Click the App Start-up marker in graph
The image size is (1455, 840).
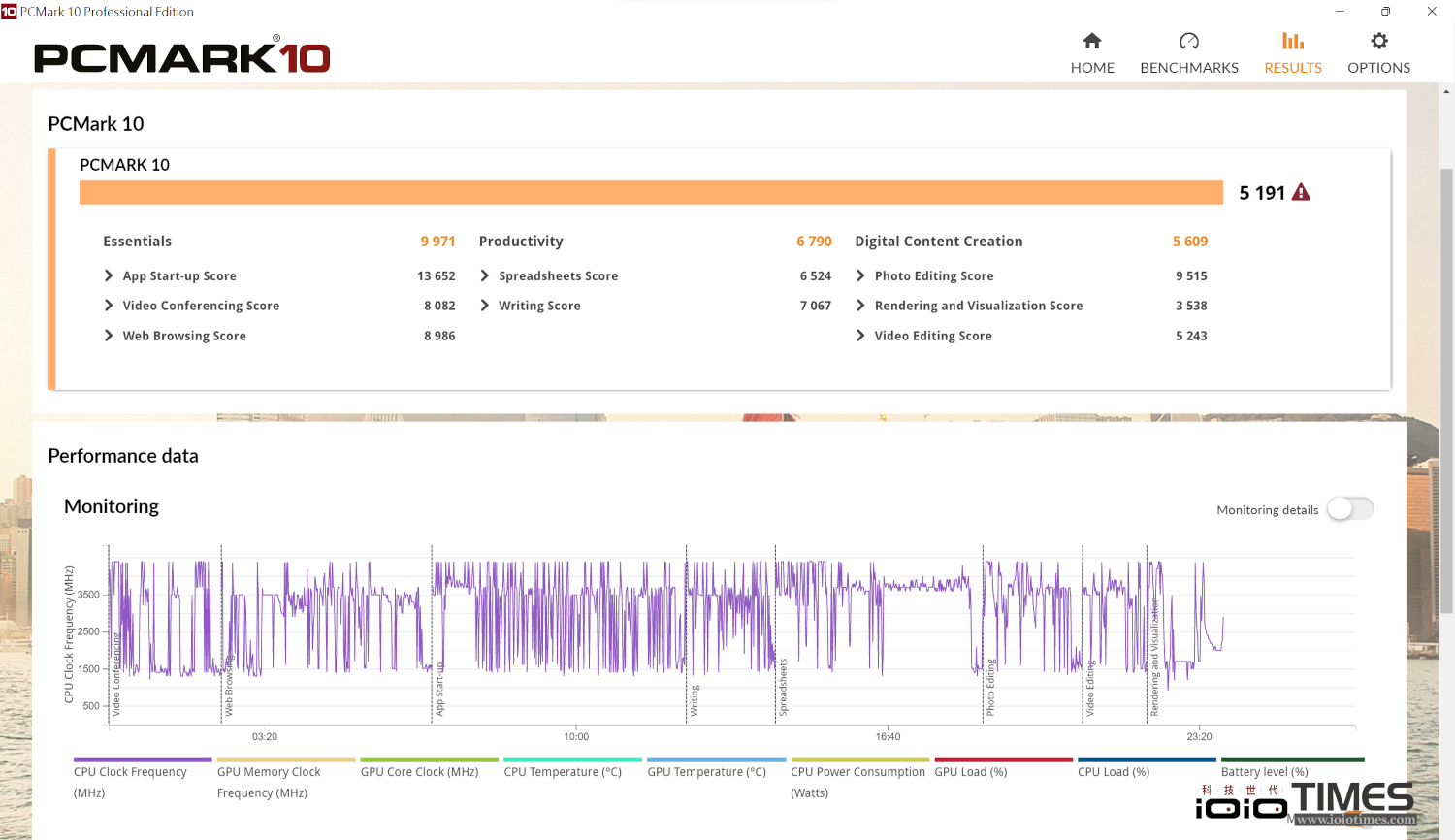[x=439, y=690]
